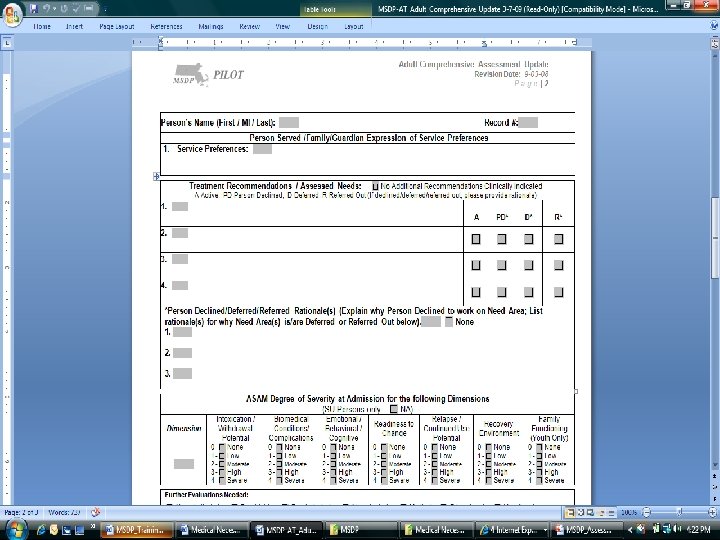Toggle the View Ruler icon above scrollbar
Image resolution: width=720 pixels, height=540 pixels.
pos(714,44)
